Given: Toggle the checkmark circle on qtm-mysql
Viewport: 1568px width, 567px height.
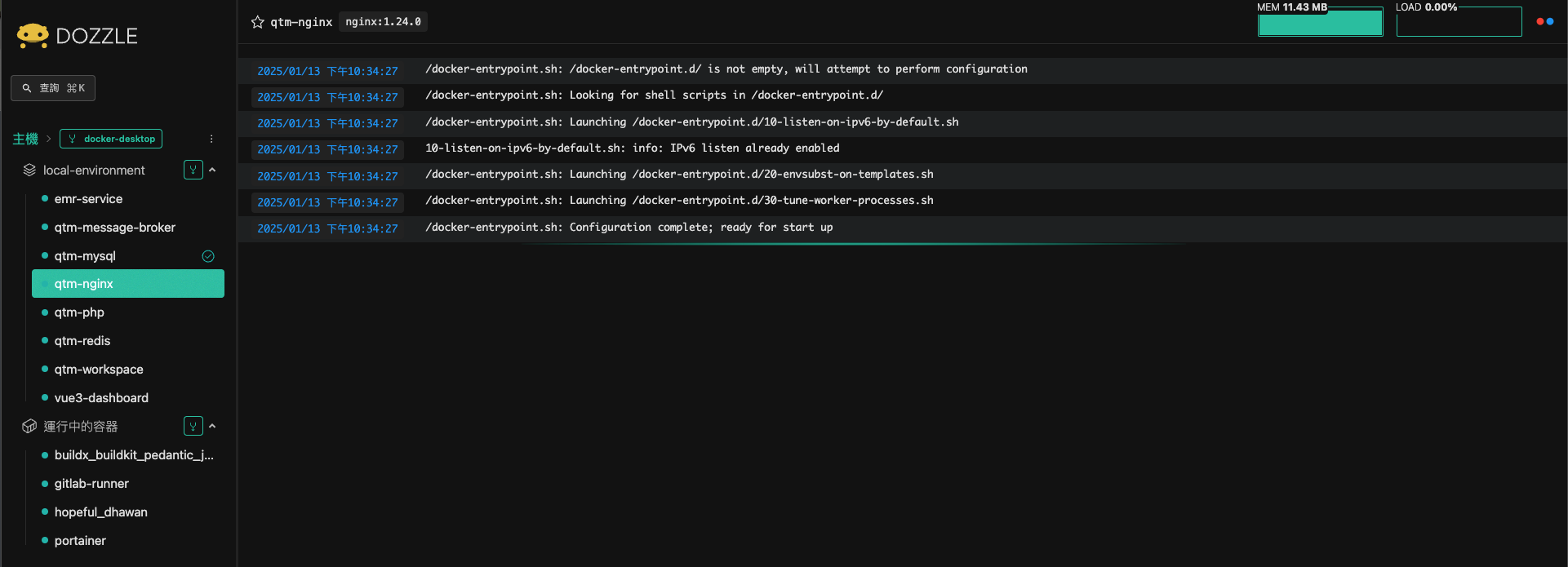Looking at the screenshot, I should point(208,256).
